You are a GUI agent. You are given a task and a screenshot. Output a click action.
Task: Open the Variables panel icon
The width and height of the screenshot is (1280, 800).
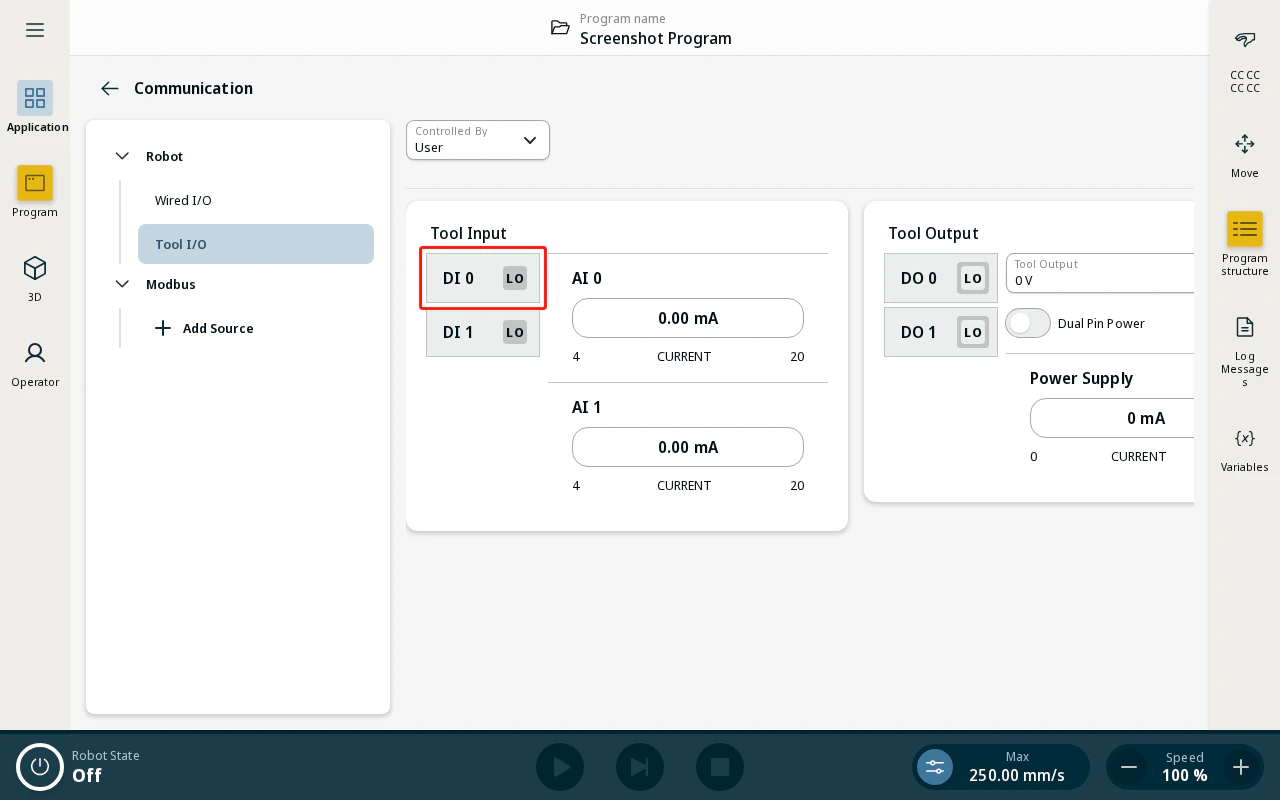pos(1245,438)
